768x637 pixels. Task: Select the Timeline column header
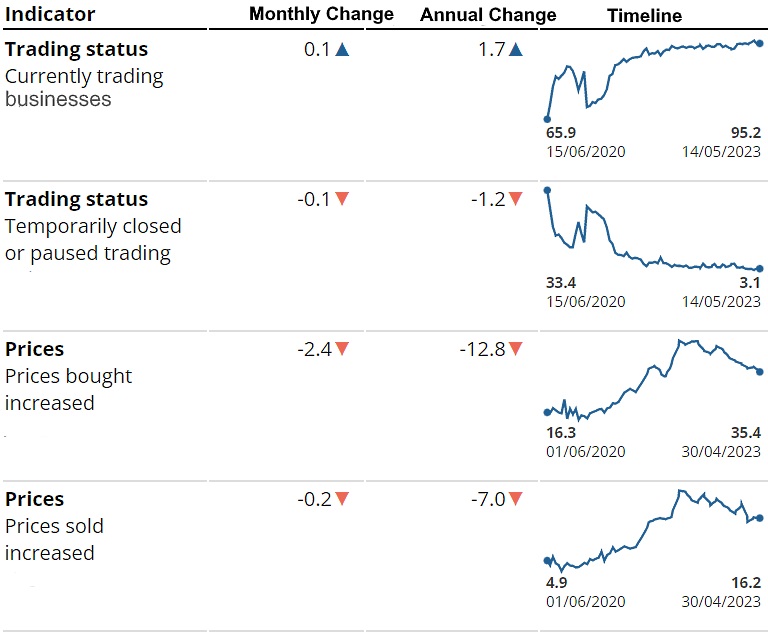pos(644,15)
